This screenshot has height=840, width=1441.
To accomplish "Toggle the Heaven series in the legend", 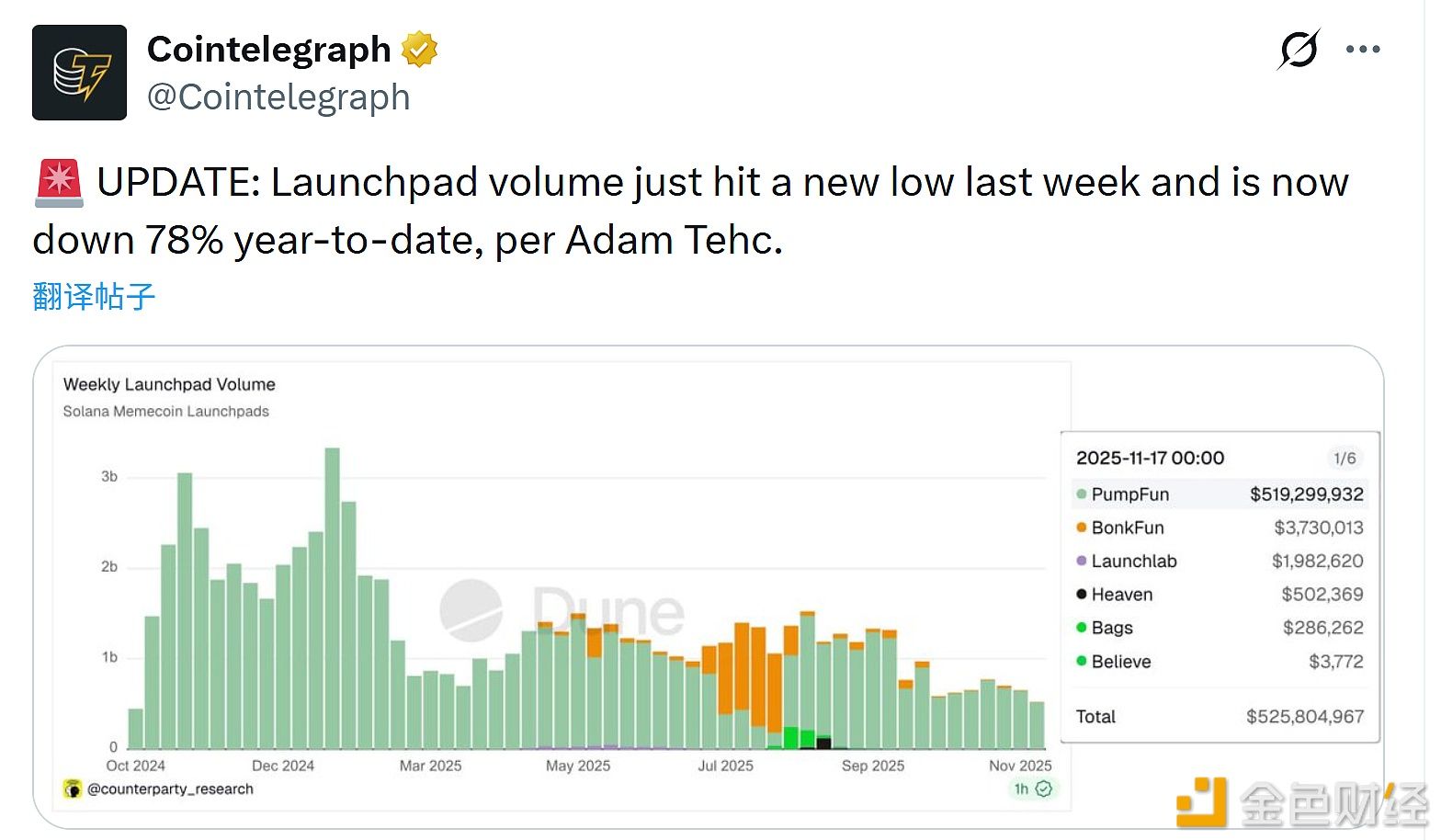I will [1121, 594].
